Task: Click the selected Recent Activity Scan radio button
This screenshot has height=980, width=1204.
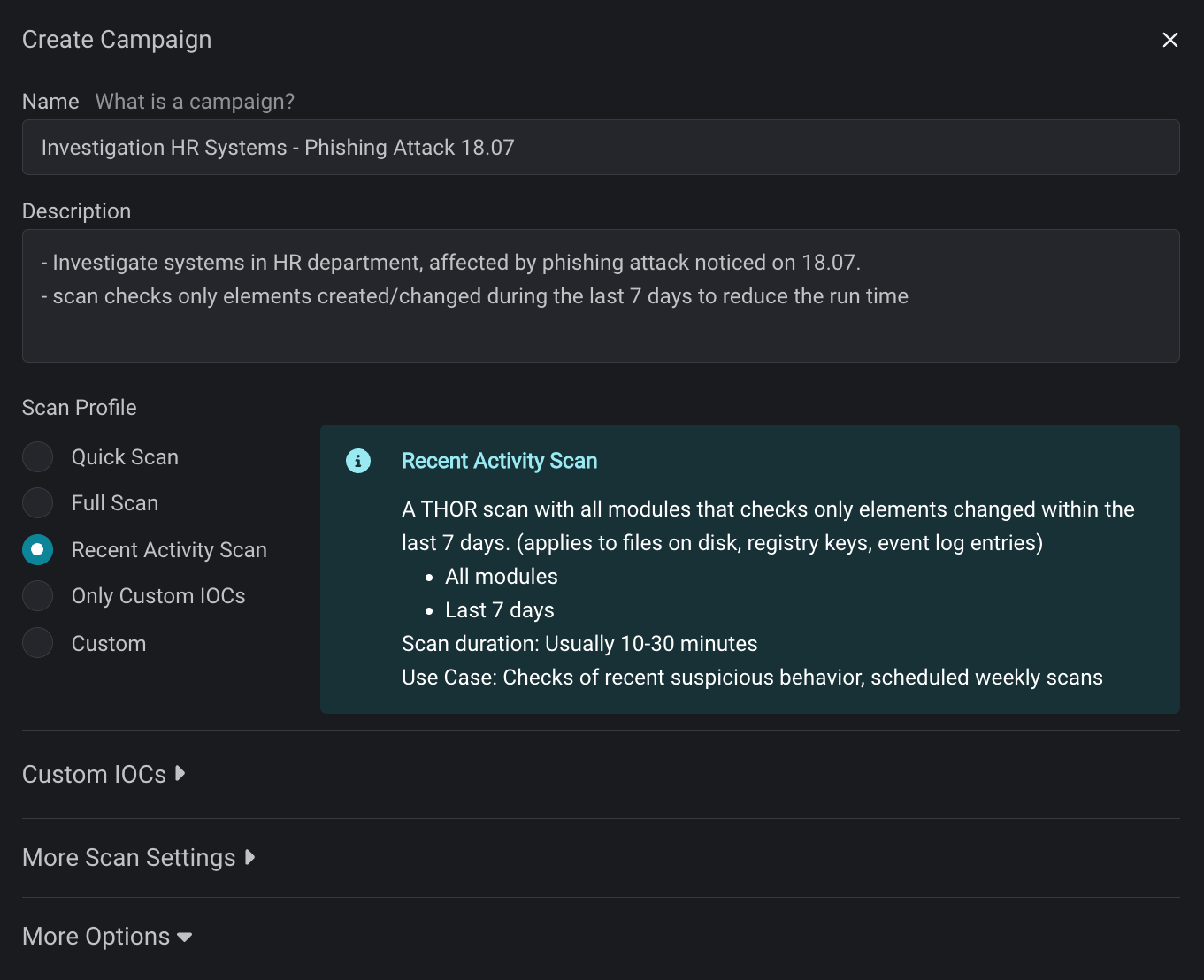Action: pyautogui.click(x=37, y=549)
